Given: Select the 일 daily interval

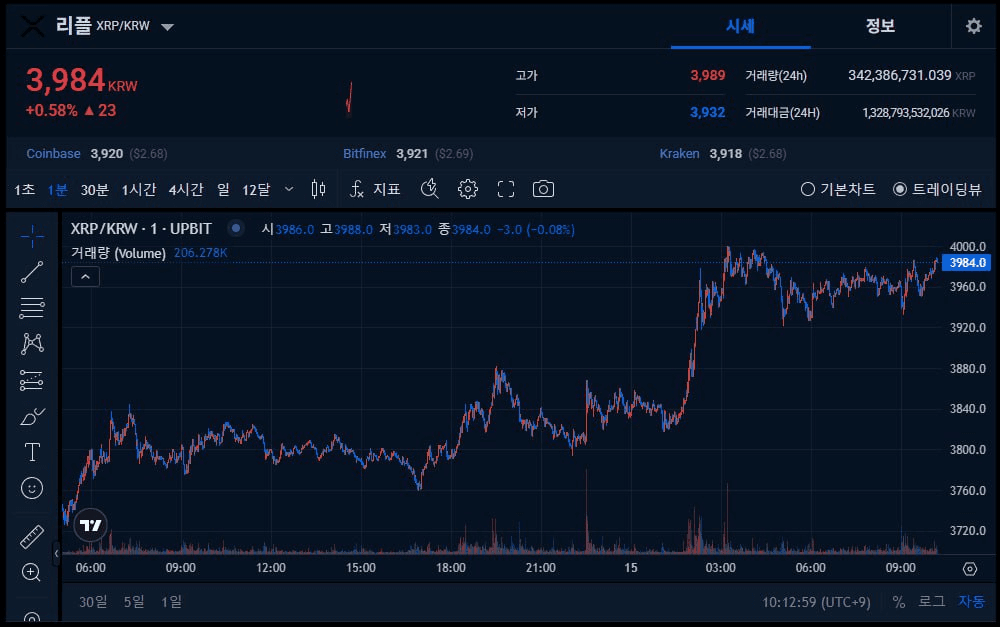Looking at the screenshot, I should coord(223,189).
